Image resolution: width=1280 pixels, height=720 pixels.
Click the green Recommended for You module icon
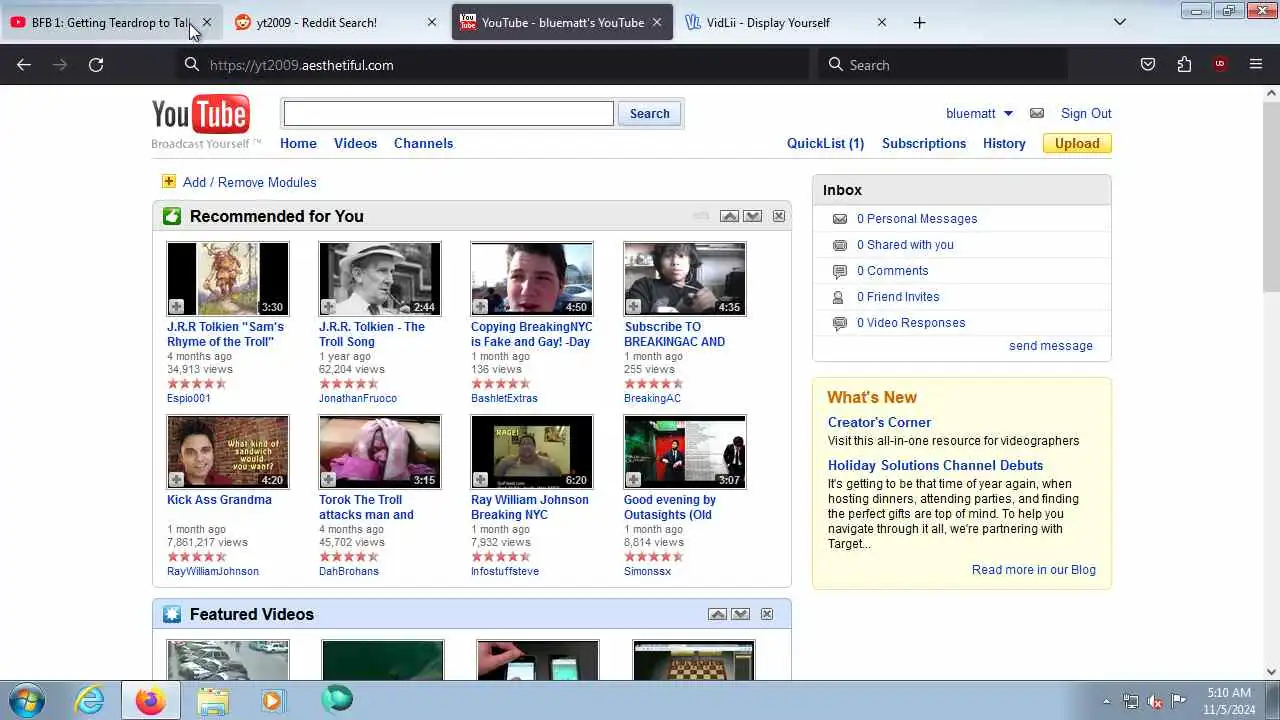[x=172, y=216]
